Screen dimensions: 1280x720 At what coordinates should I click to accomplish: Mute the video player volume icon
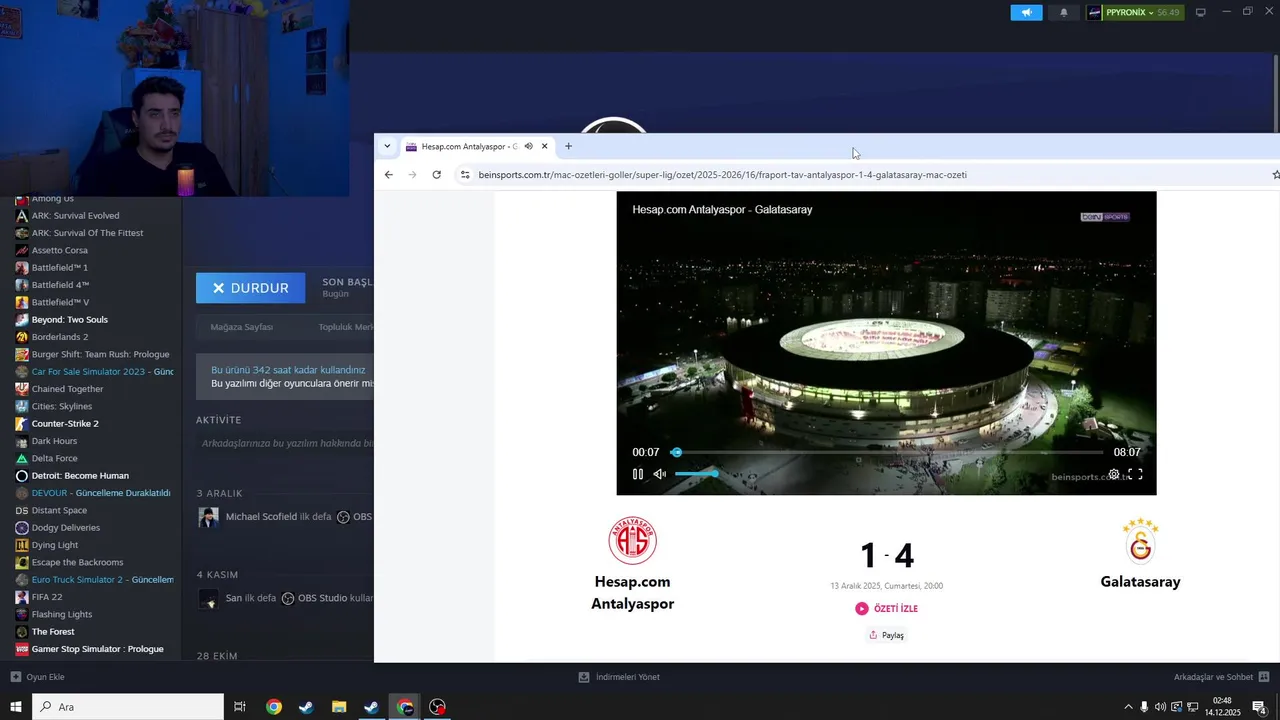(660, 474)
